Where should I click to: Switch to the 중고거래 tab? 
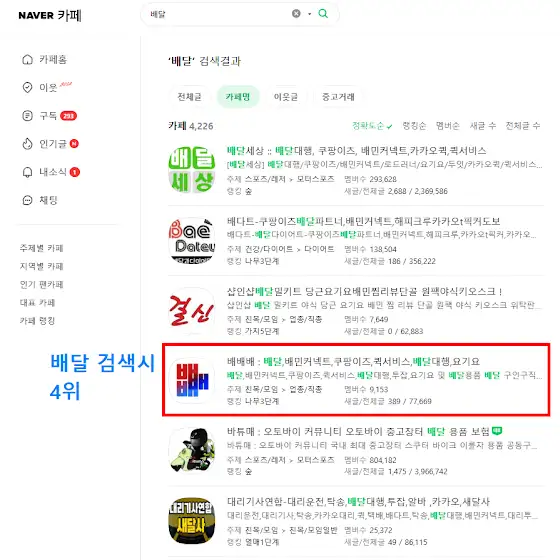point(338,97)
